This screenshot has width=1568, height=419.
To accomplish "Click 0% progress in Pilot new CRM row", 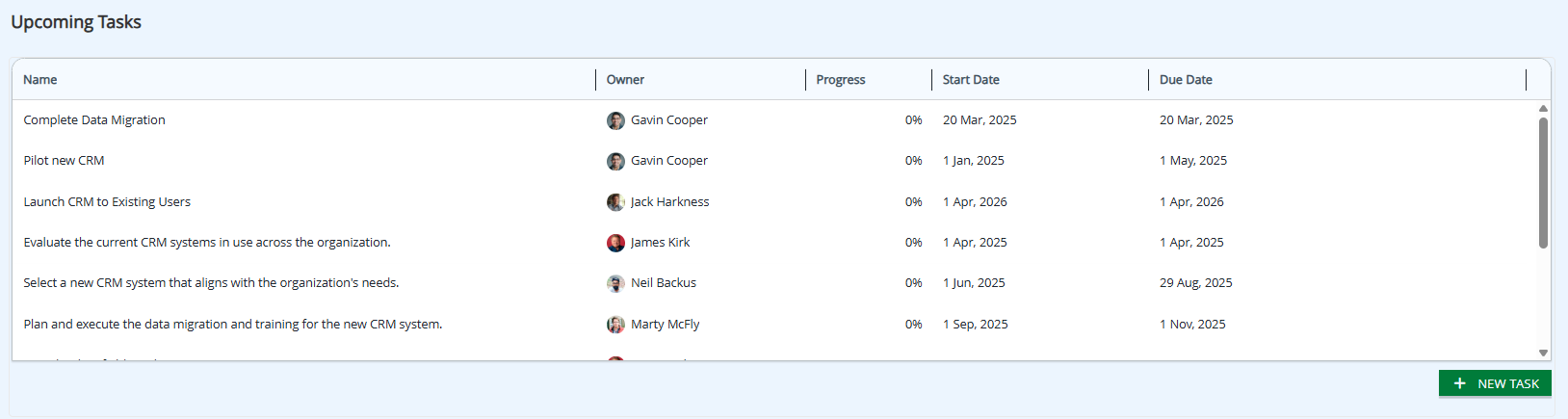I will click(914, 161).
